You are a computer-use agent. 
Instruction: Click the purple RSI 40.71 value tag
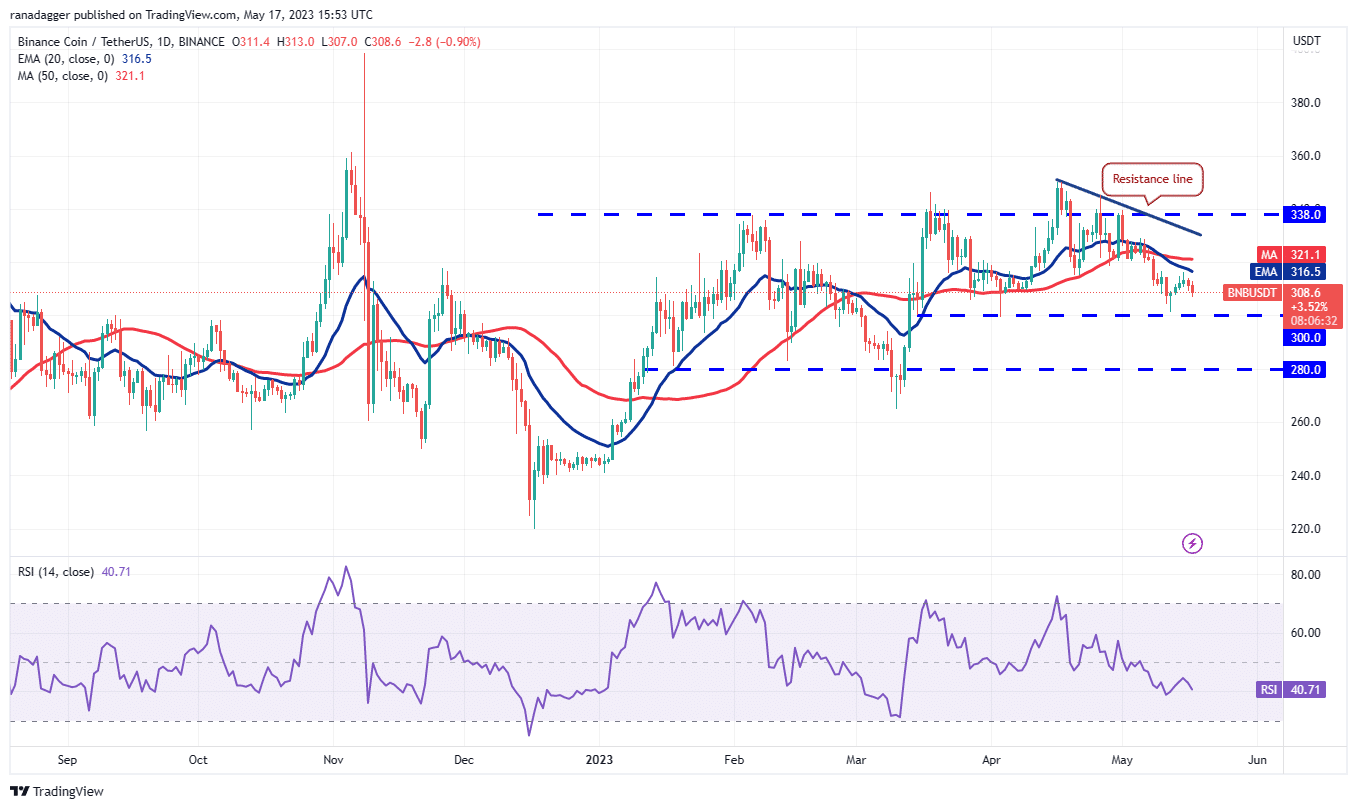(x=1292, y=690)
